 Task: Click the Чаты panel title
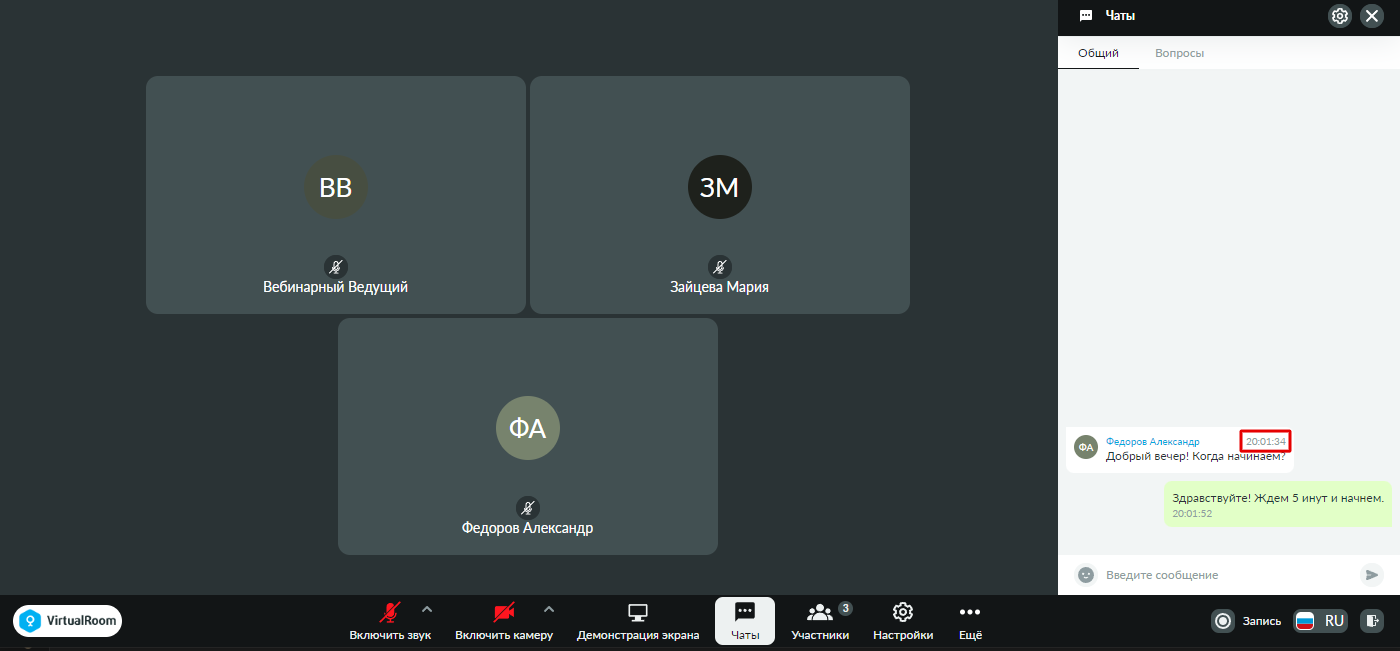click(x=1120, y=16)
